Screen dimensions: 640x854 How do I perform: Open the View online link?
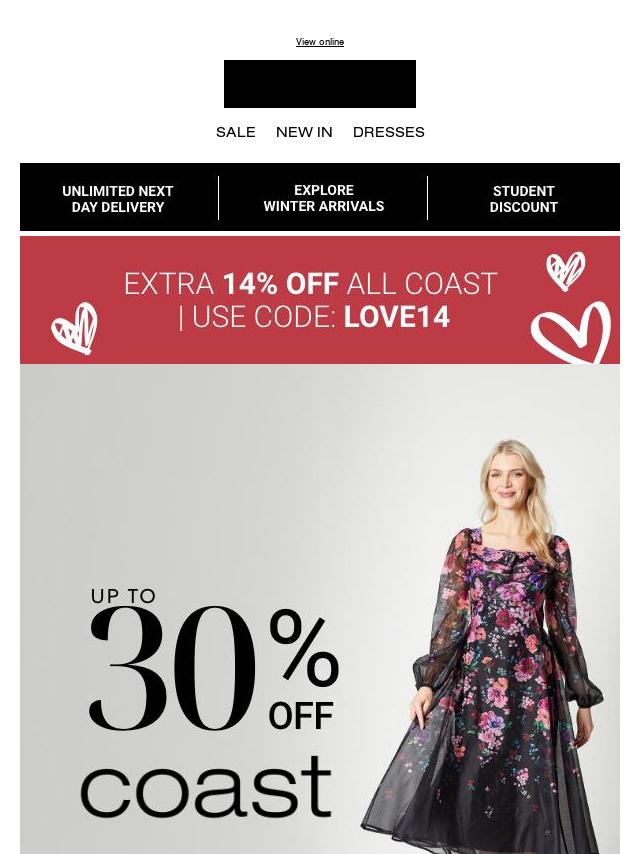coord(320,42)
